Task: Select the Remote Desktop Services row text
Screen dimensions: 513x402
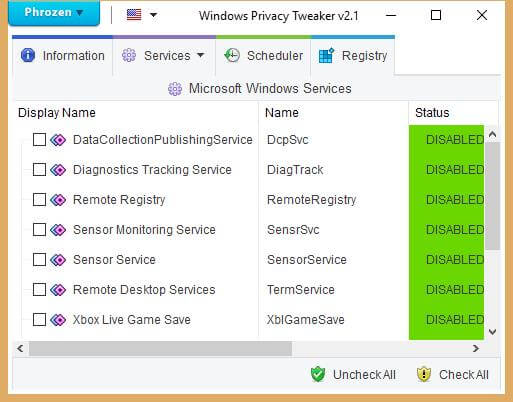Action: [x=144, y=290]
